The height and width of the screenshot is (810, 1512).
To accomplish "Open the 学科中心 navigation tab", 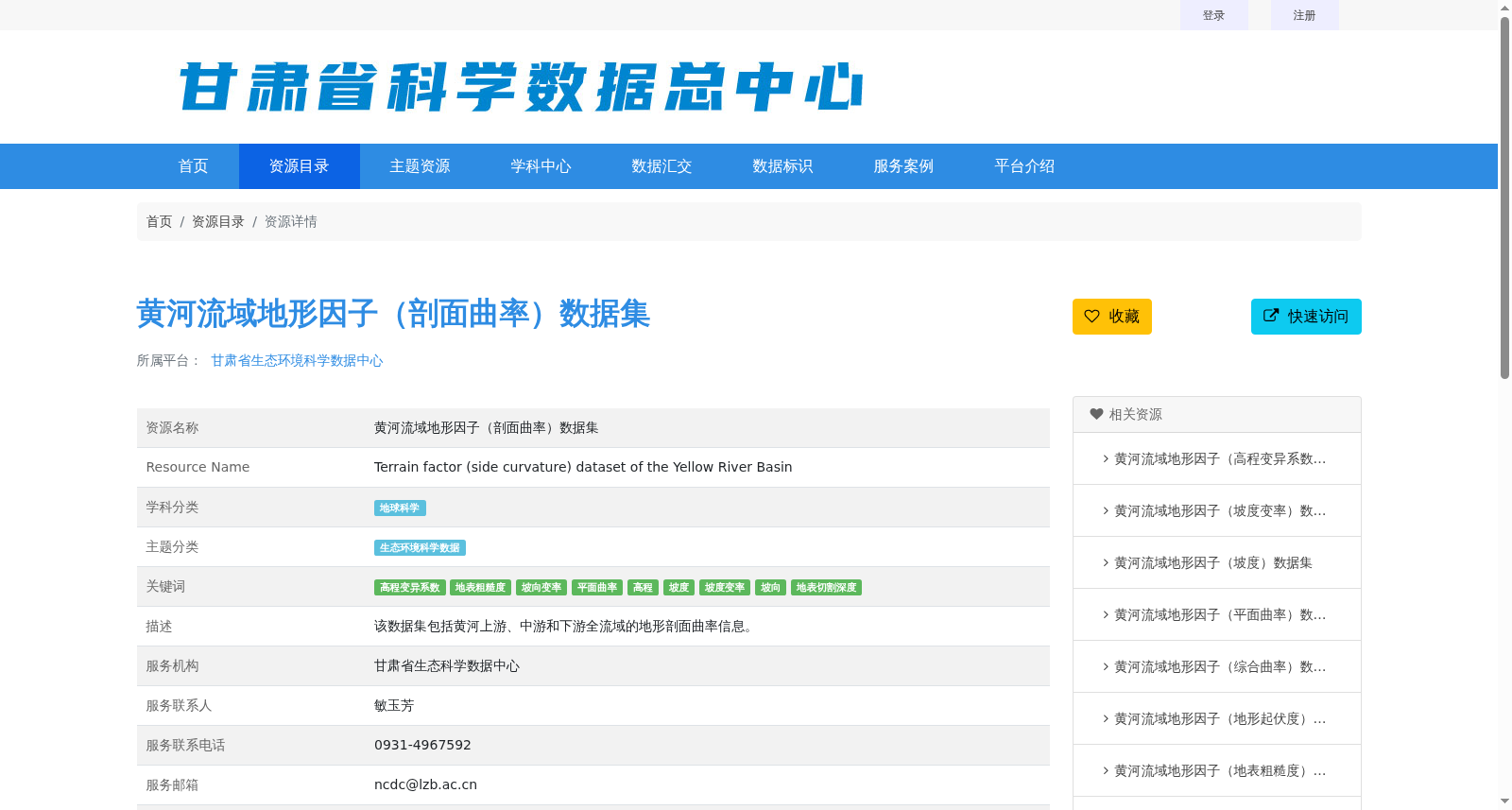I will point(541,166).
